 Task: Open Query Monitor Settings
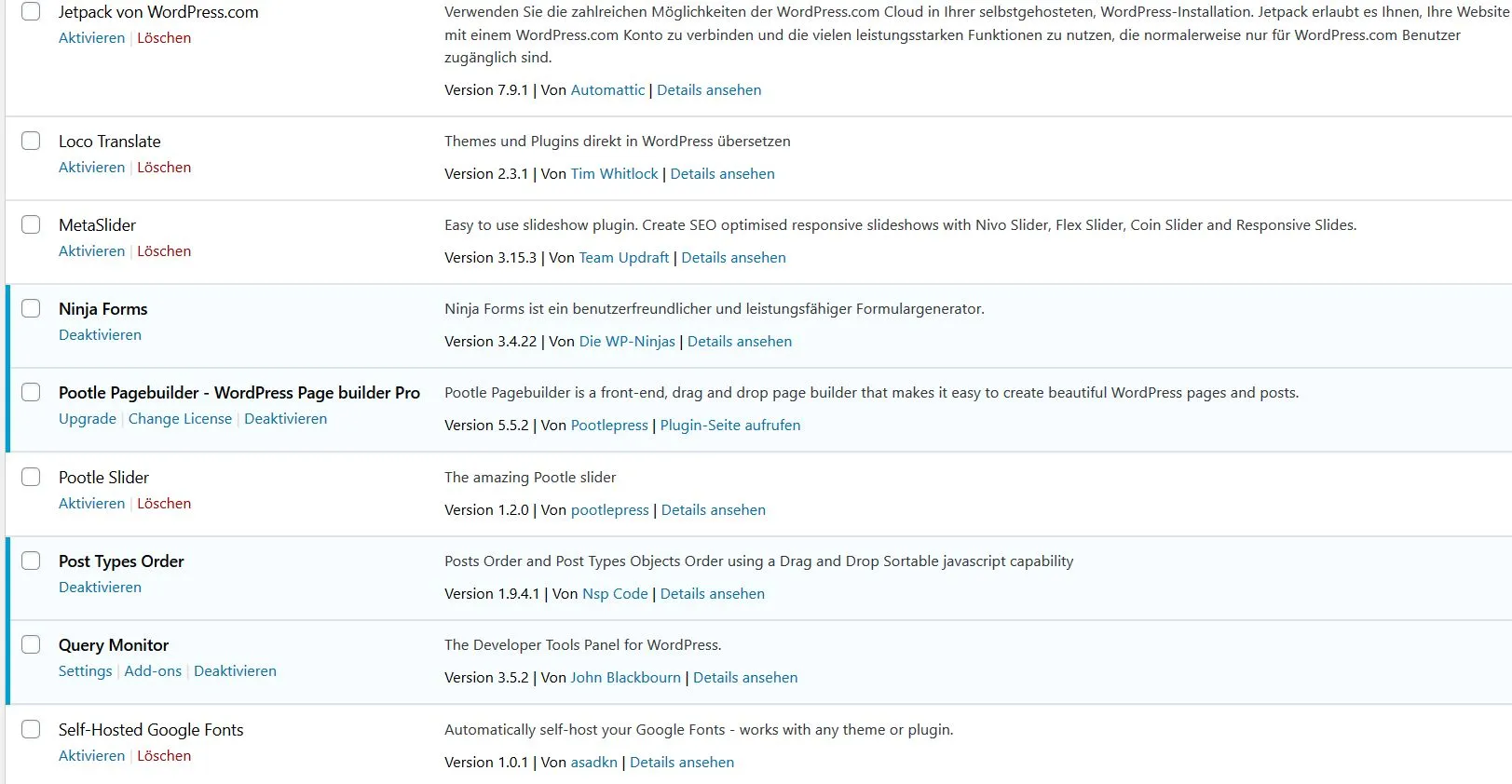pyautogui.click(x=85, y=671)
